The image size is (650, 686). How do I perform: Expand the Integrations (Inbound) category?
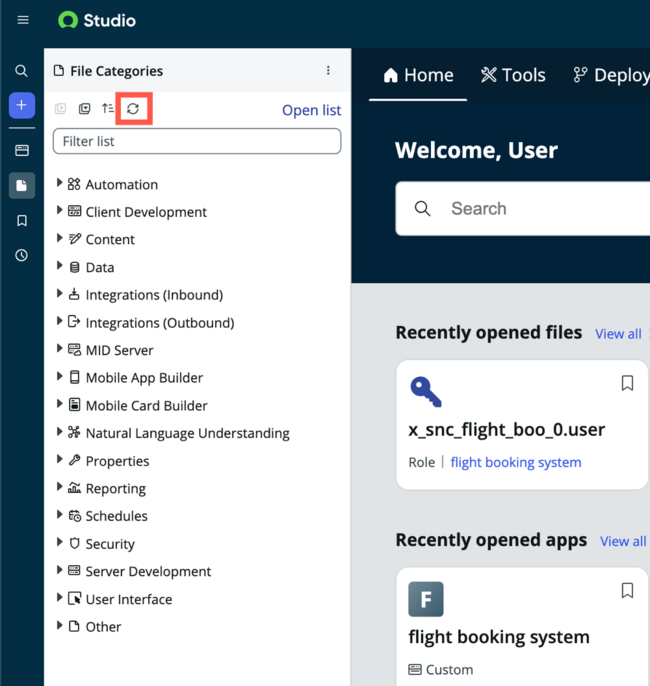pyautogui.click(x=59, y=294)
